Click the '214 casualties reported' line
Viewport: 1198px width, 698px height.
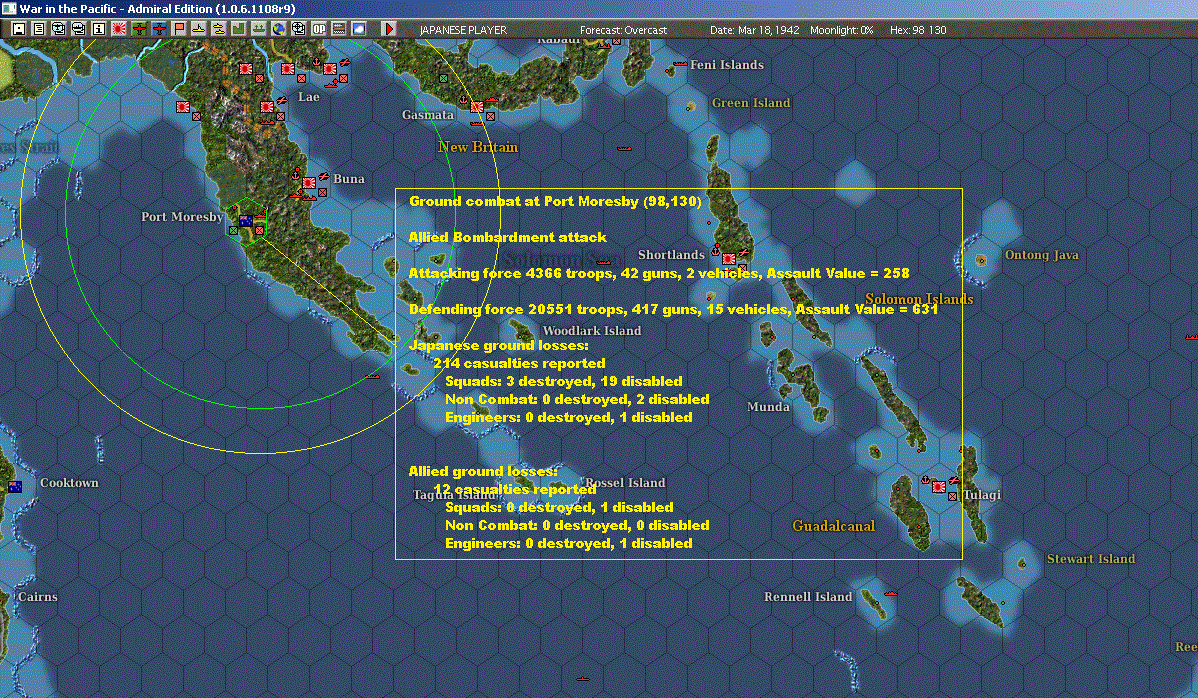pos(519,364)
